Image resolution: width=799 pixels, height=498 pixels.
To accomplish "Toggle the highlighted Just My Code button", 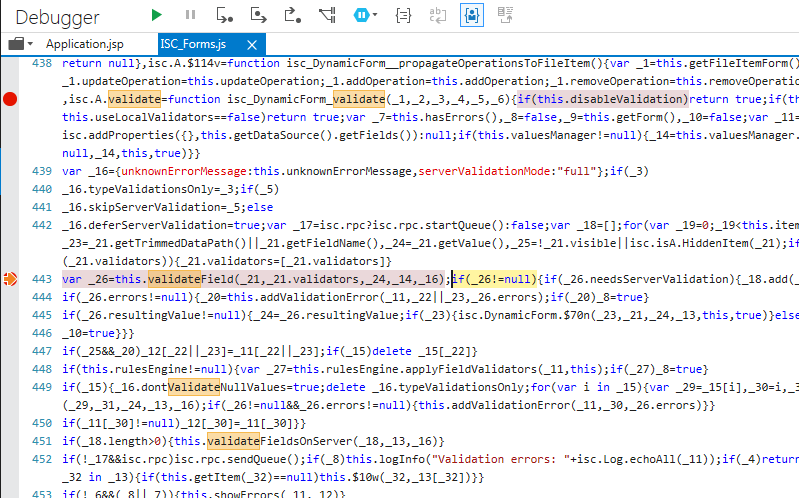I will coord(471,15).
